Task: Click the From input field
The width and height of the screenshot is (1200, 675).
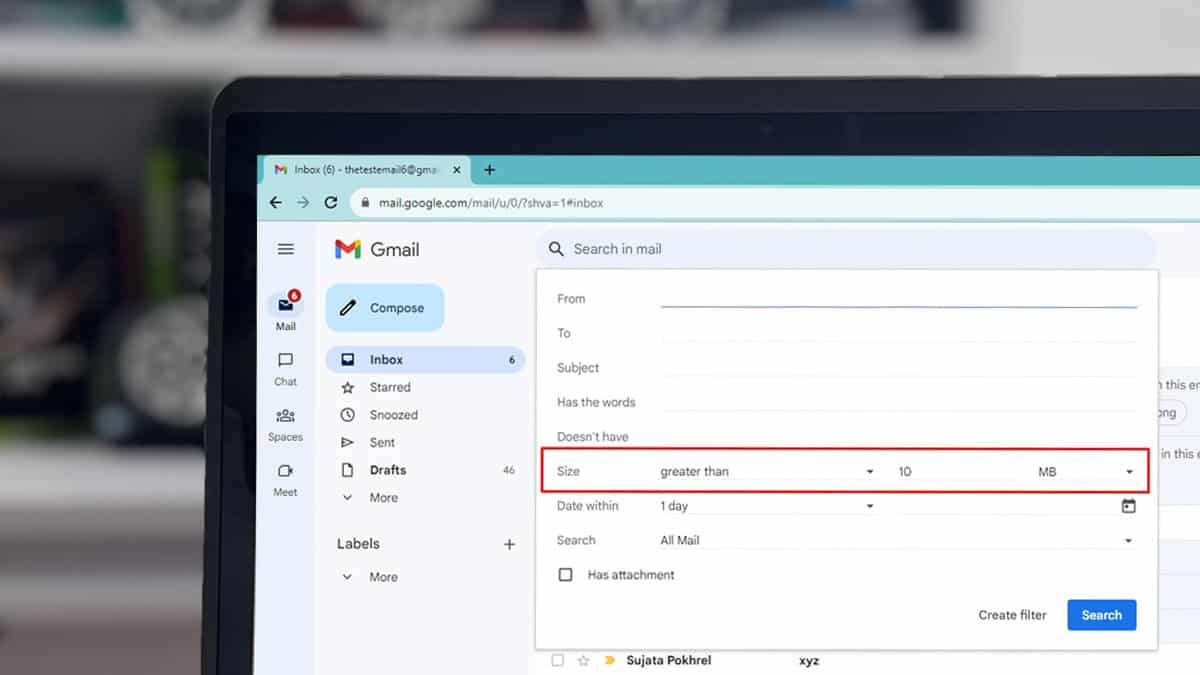Action: [x=900, y=297]
